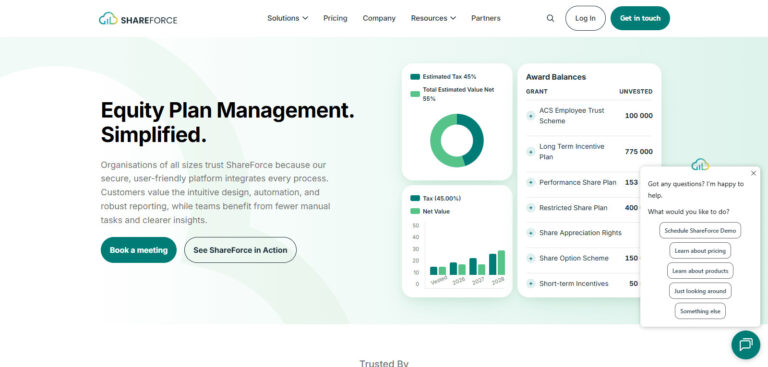Click the Award Balances heading

pos(556,77)
